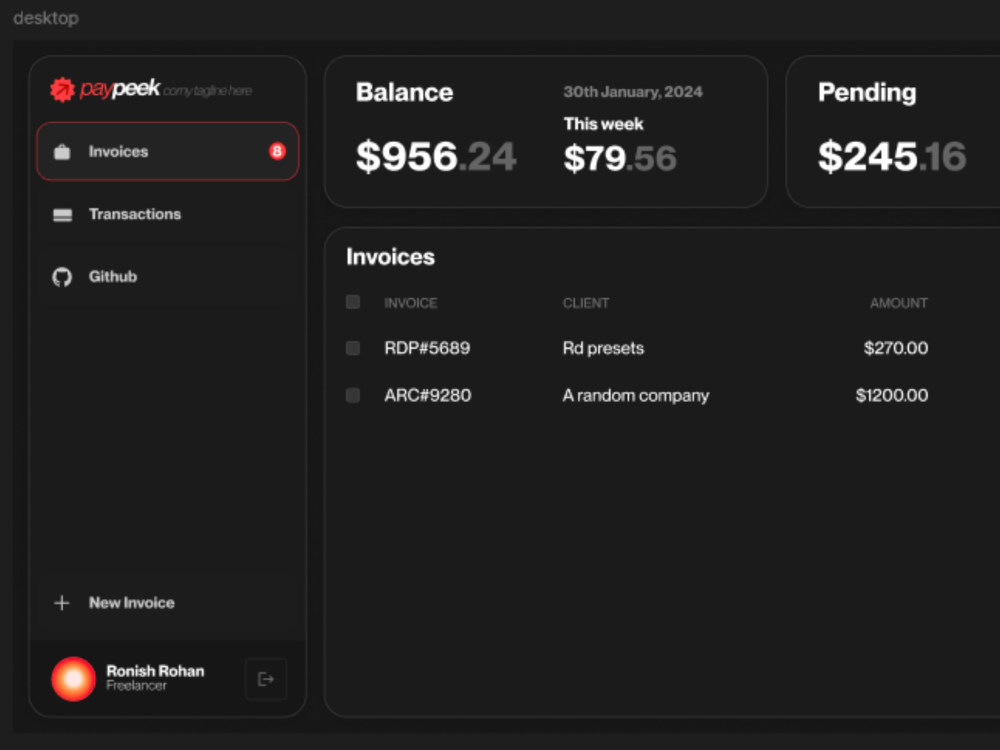1000x750 pixels.
Task: Click the $956.24 balance value
Action: coord(436,156)
